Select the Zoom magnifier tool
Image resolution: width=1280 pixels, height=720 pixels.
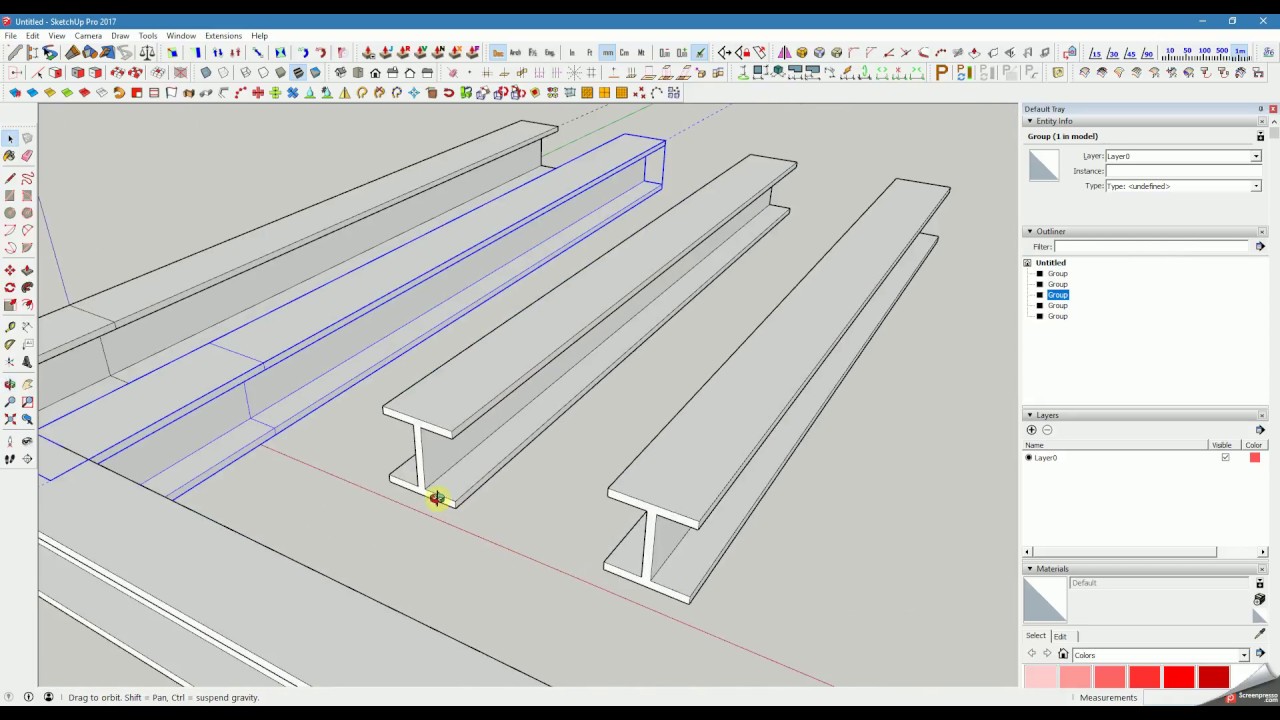tap(10, 402)
